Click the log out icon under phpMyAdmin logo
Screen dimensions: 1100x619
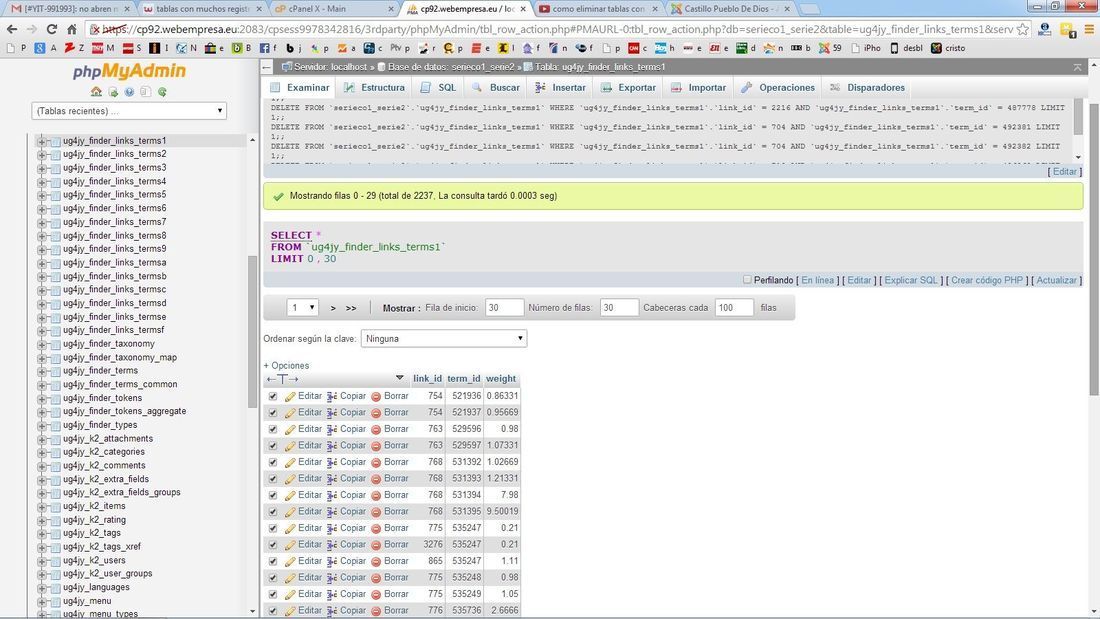tap(113, 92)
